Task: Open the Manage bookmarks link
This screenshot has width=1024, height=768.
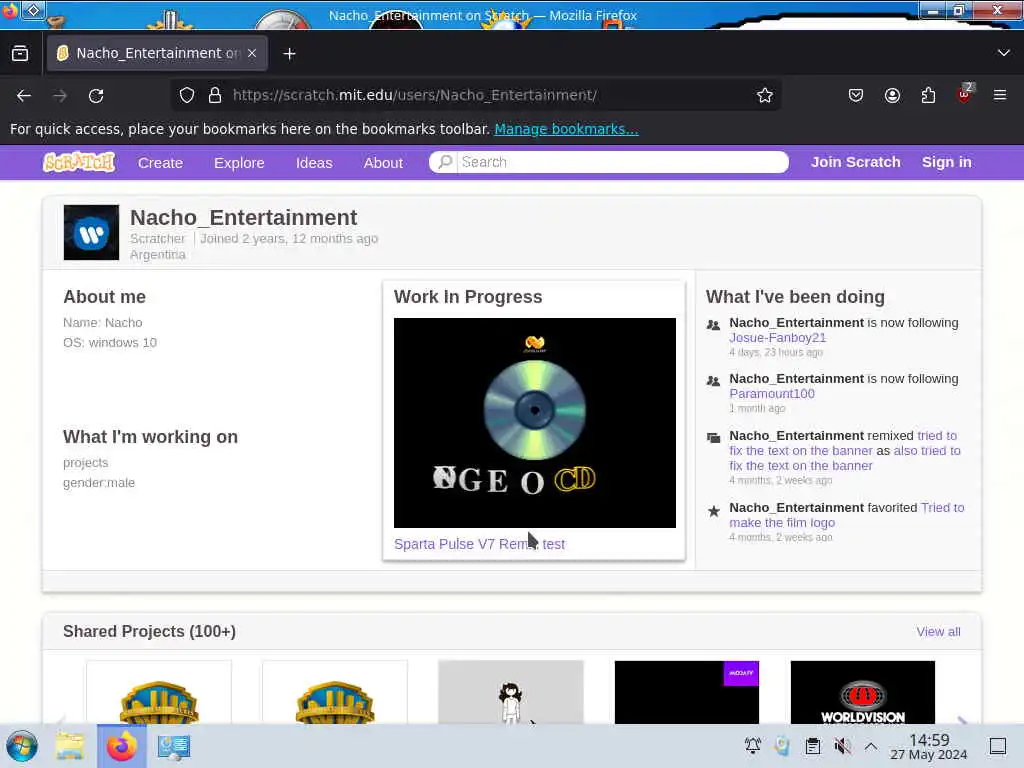Action: click(566, 129)
